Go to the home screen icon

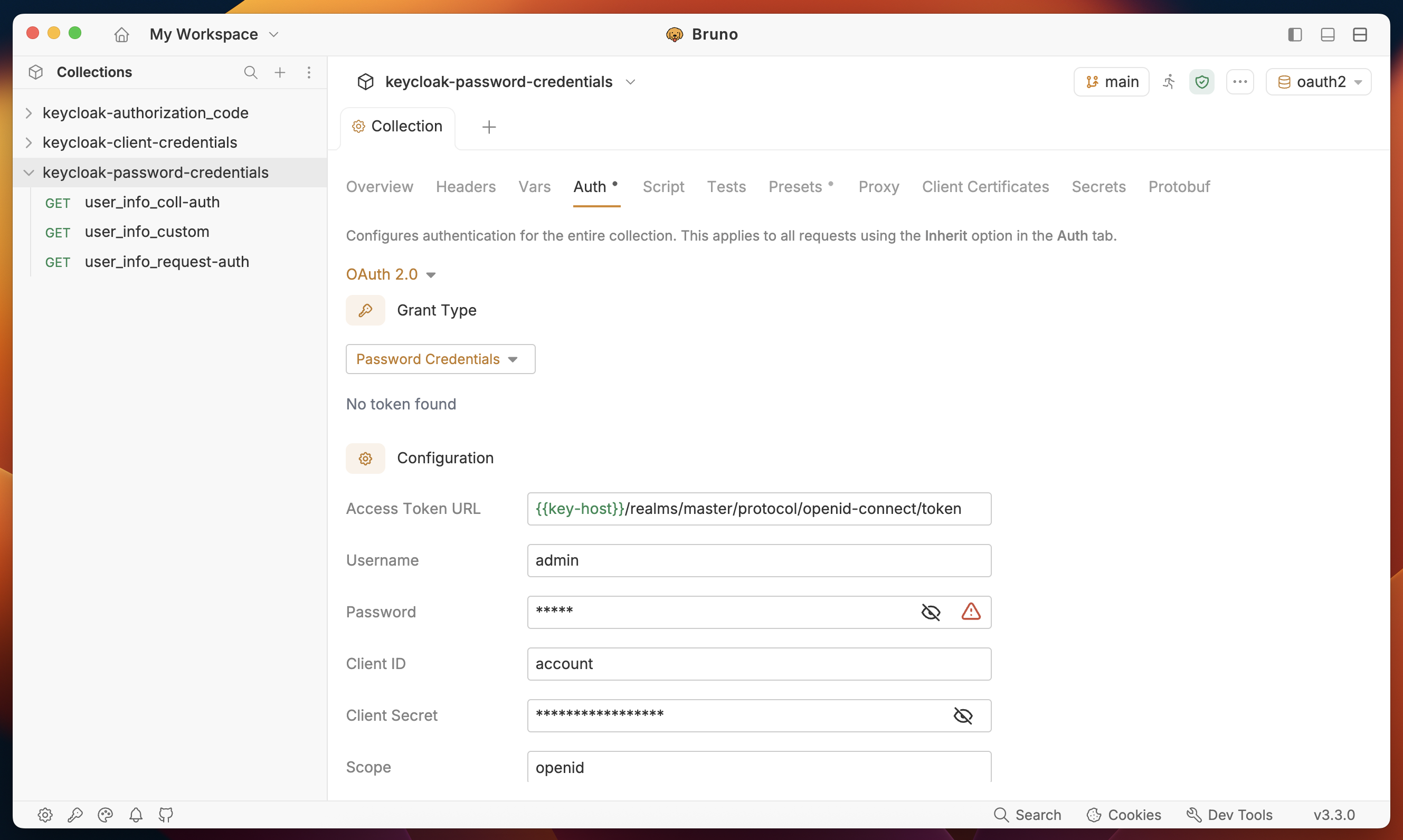(x=121, y=34)
